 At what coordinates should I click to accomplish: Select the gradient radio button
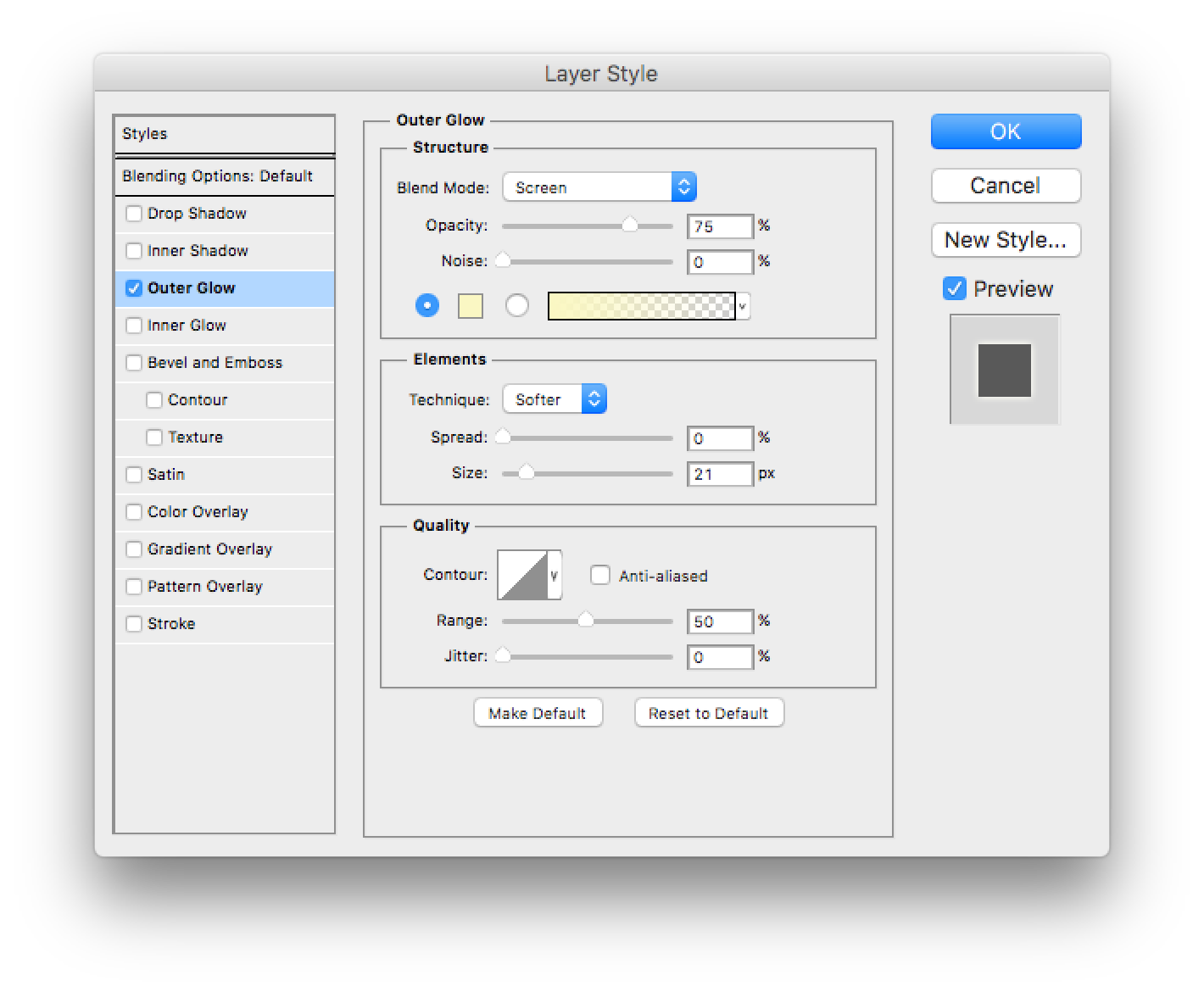pyautogui.click(x=517, y=305)
